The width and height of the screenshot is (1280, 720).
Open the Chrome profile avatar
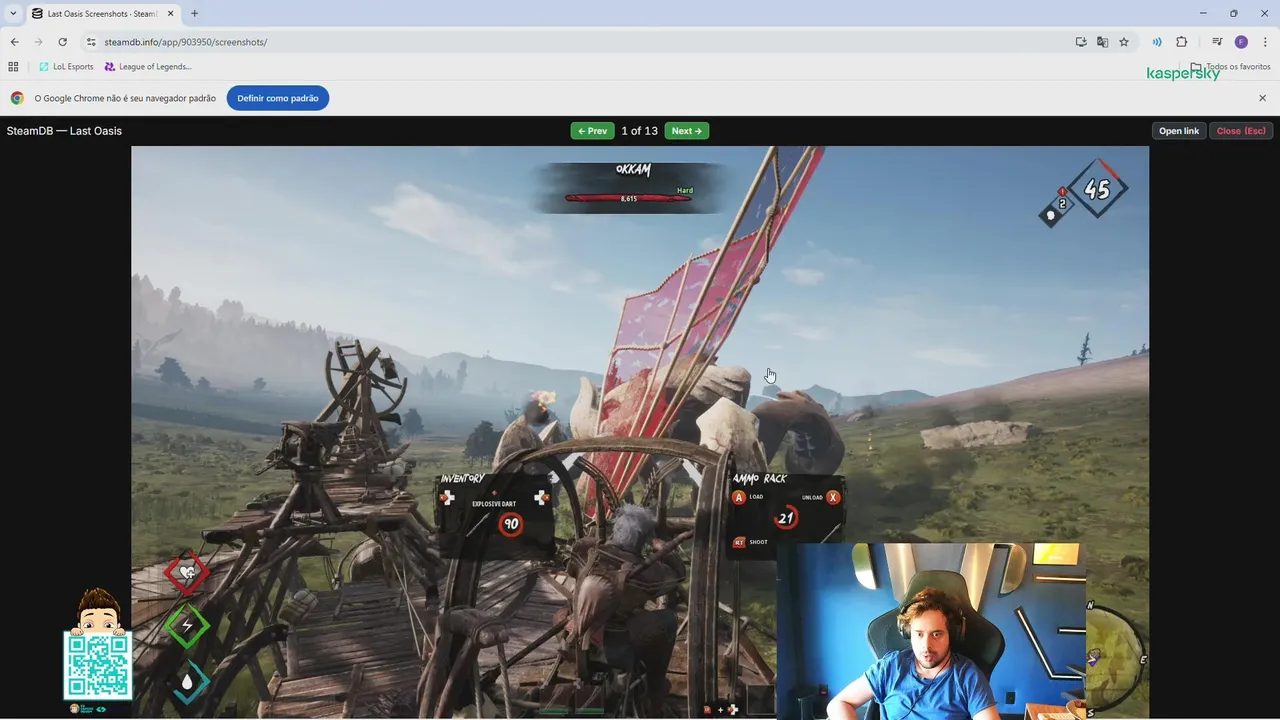[x=1241, y=42]
